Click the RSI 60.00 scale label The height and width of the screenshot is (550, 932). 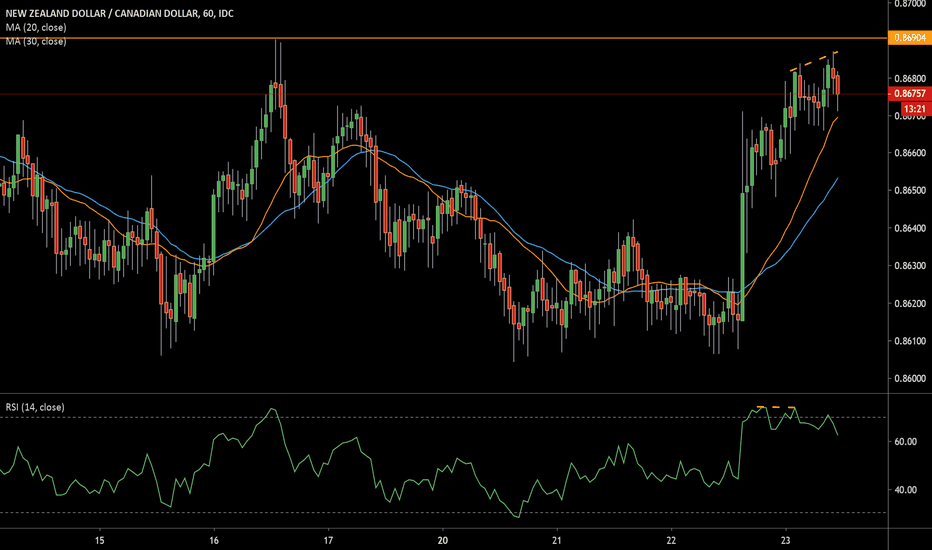pyautogui.click(x=908, y=441)
